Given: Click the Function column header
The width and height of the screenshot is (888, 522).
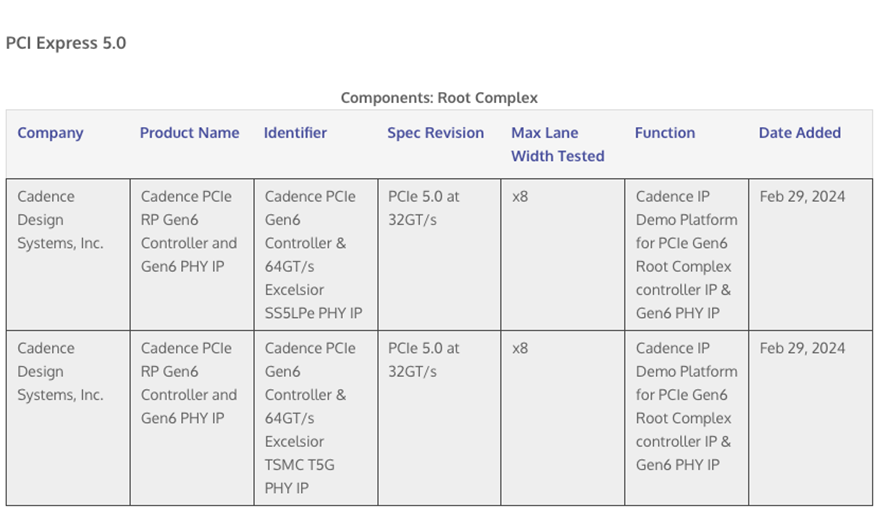Looking at the screenshot, I should 664,133.
